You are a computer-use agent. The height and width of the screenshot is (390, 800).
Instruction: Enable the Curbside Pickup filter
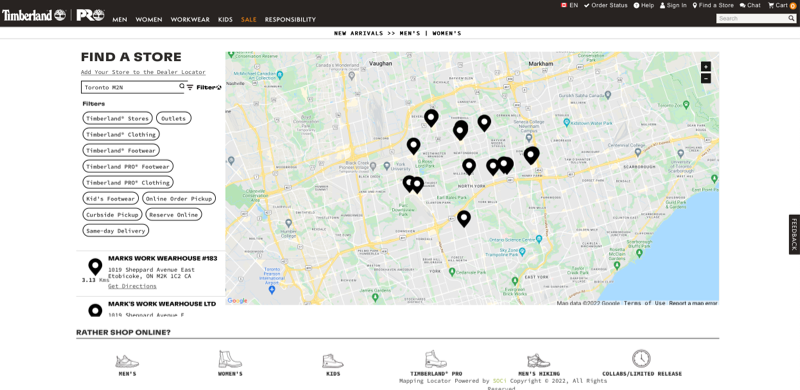[x=112, y=215]
